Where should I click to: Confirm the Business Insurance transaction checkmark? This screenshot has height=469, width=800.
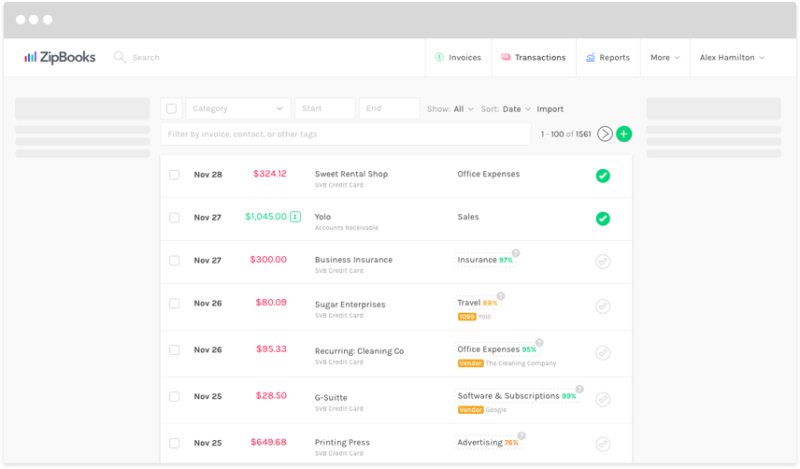[x=602, y=261]
